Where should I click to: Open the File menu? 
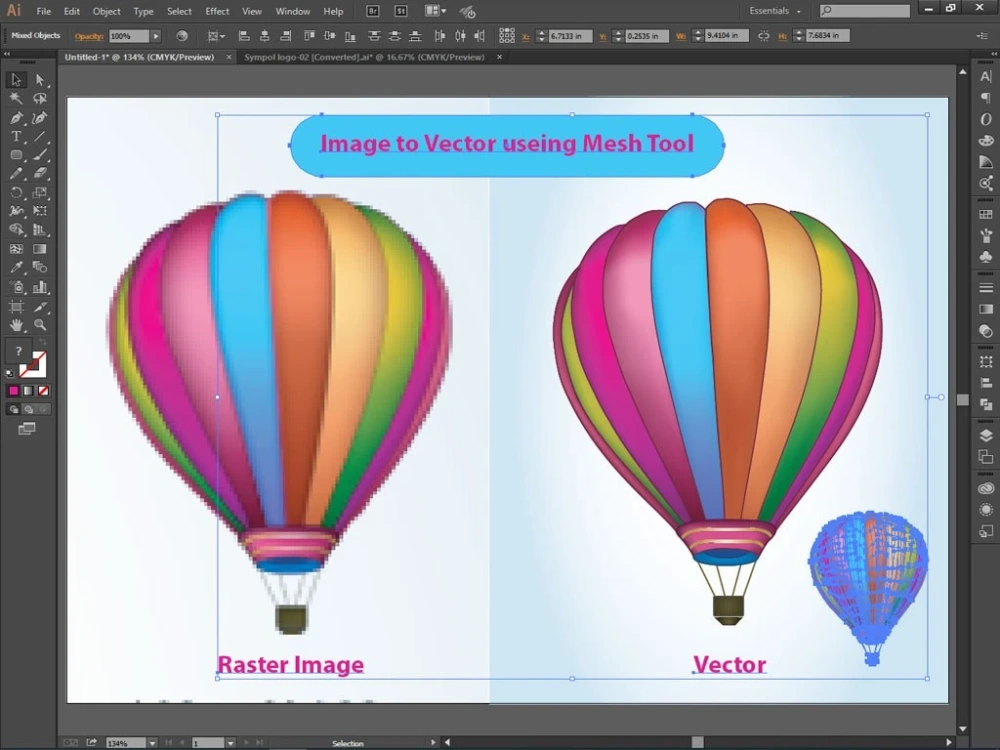pos(43,11)
